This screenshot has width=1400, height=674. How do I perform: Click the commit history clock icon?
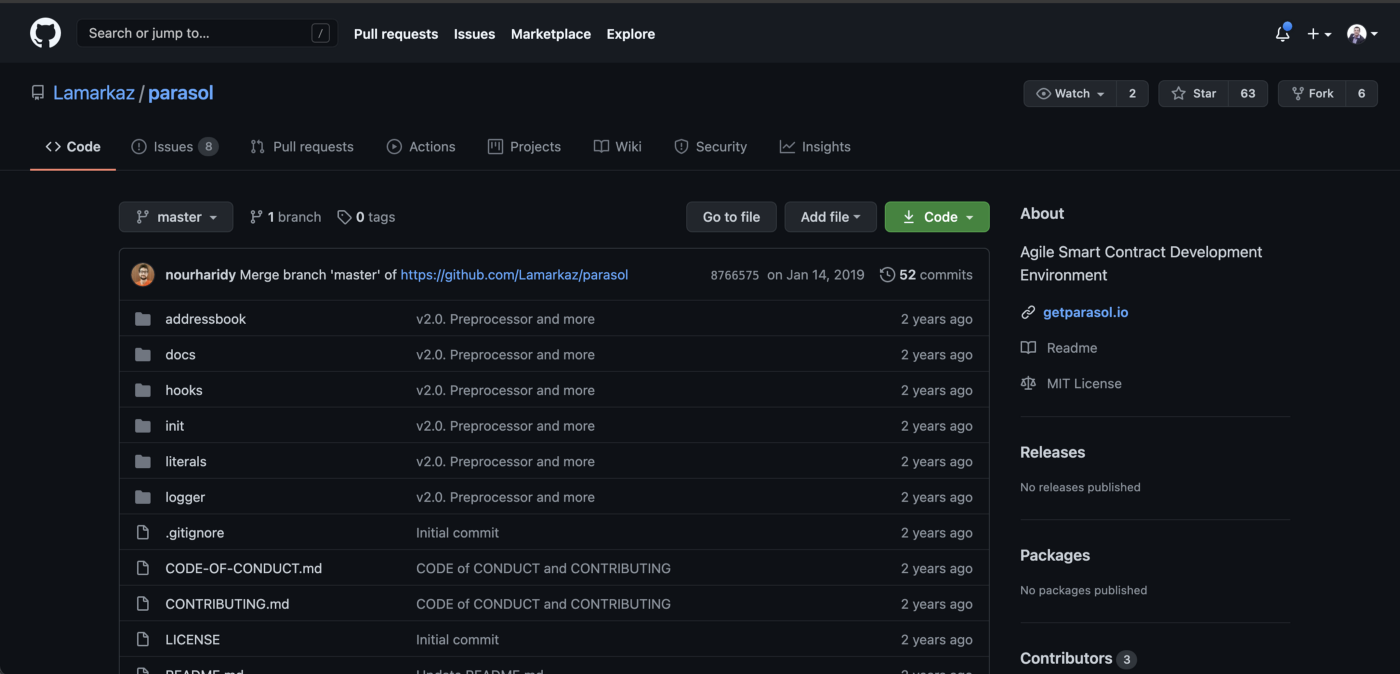(887, 275)
